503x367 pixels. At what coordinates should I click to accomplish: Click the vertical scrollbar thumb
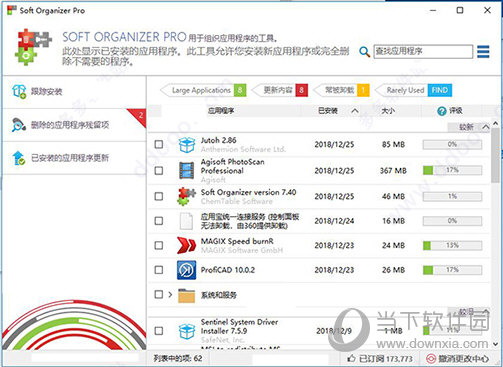point(496,155)
